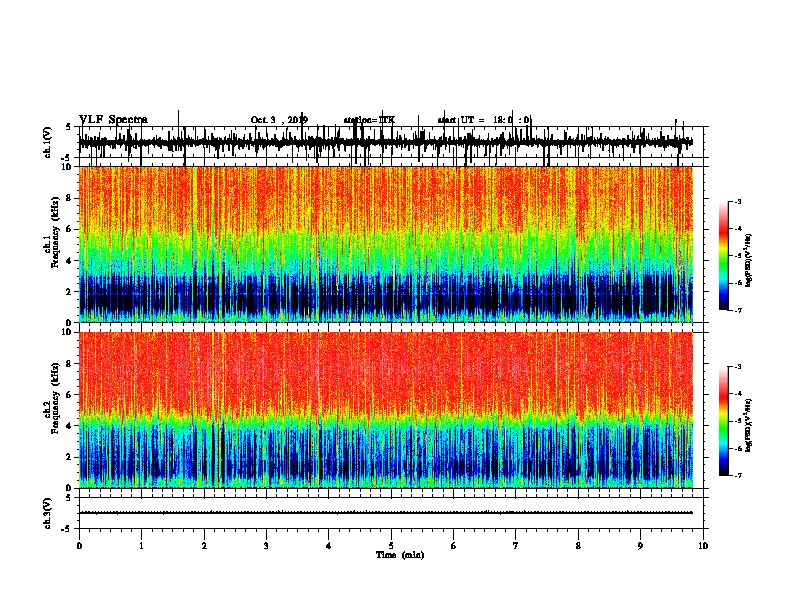Image resolution: width=792 pixels, height=612 pixels.
Task: Click the "-3" value on ch.2 color bar
Action: click(x=737, y=367)
